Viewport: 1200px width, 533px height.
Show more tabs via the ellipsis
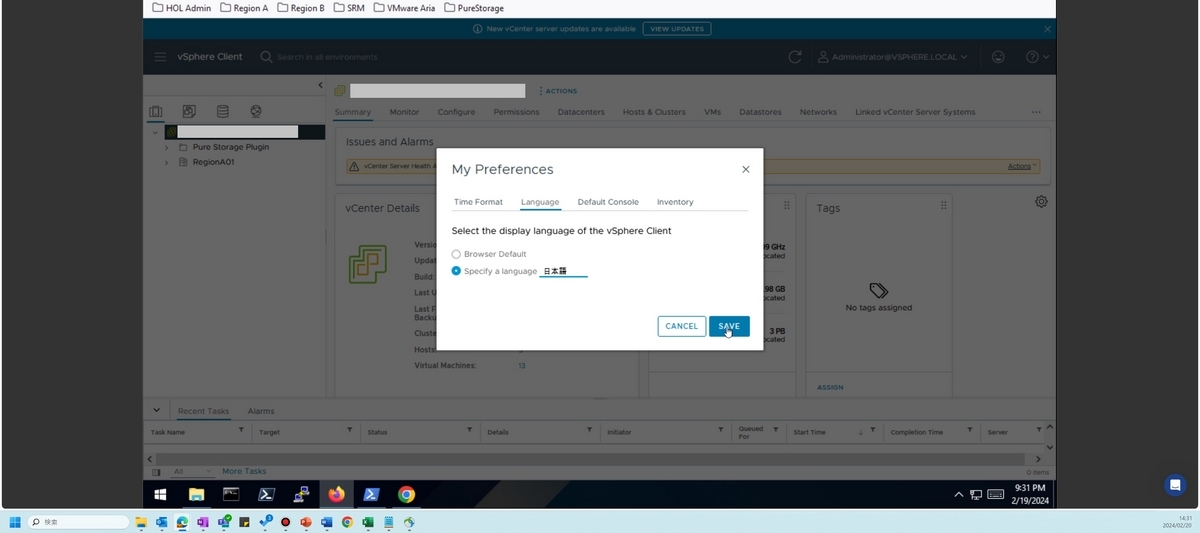pyautogui.click(x=1036, y=112)
